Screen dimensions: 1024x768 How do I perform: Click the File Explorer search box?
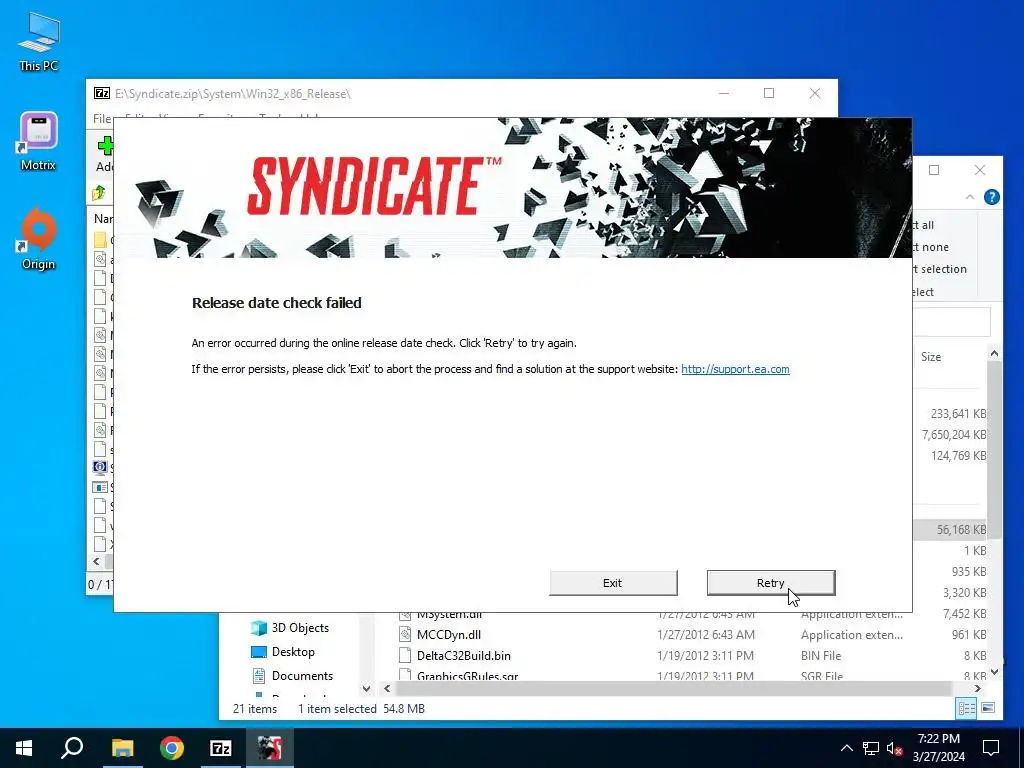tap(952, 322)
